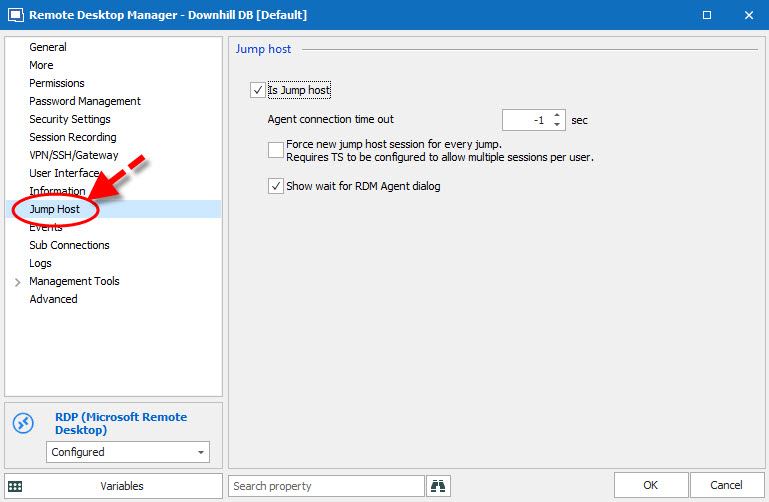Click the Variables grid icon

tap(15, 486)
